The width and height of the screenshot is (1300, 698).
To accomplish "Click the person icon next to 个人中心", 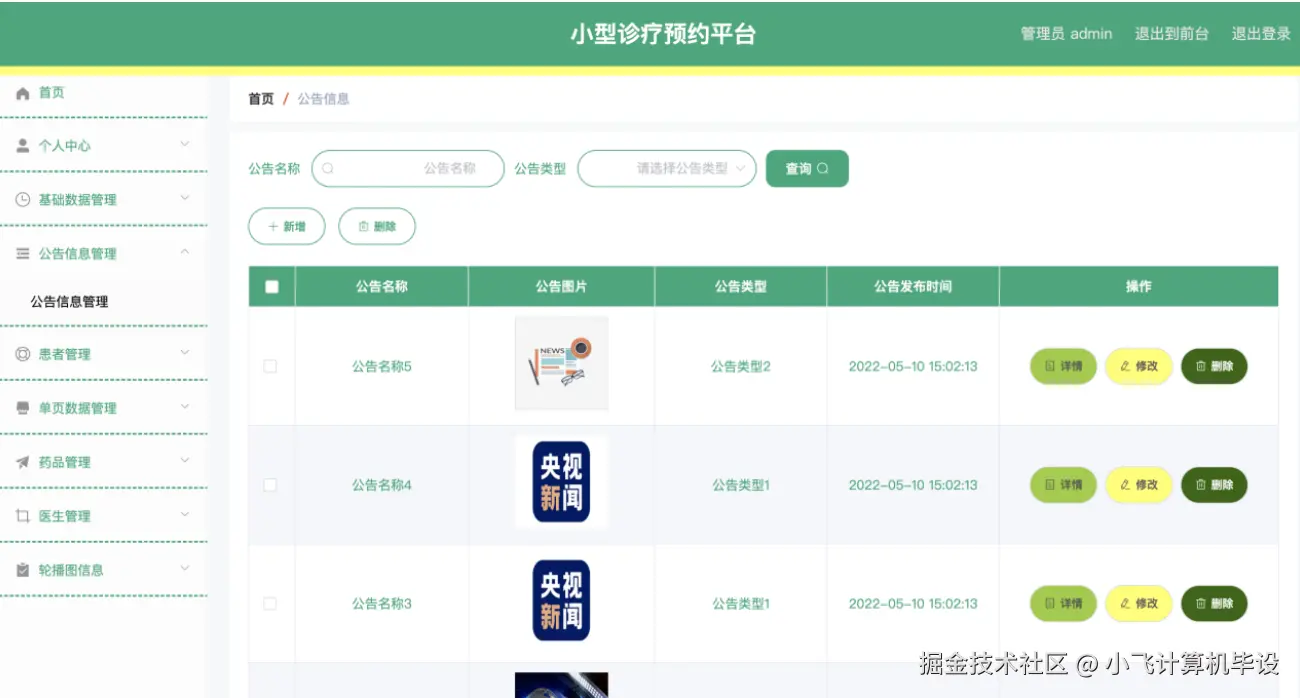I will click(x=23, y=146).
